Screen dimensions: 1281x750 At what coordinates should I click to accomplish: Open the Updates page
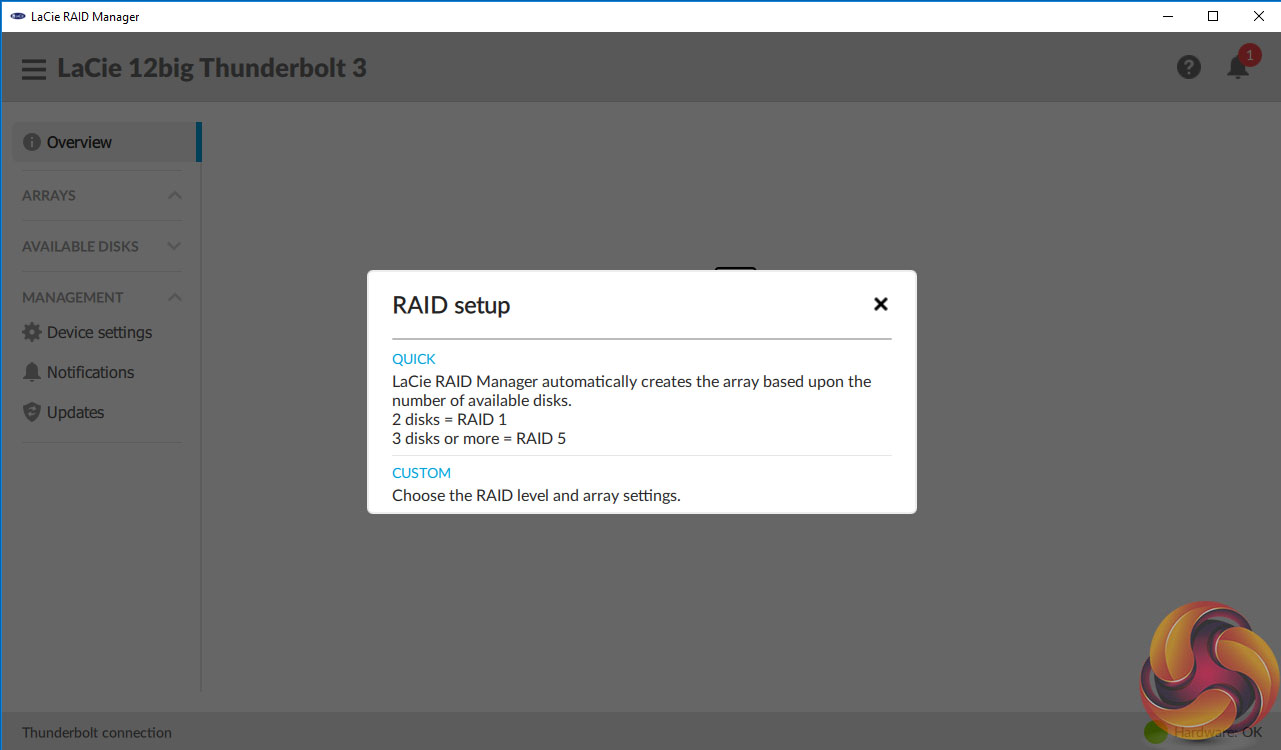pos(63,412)
